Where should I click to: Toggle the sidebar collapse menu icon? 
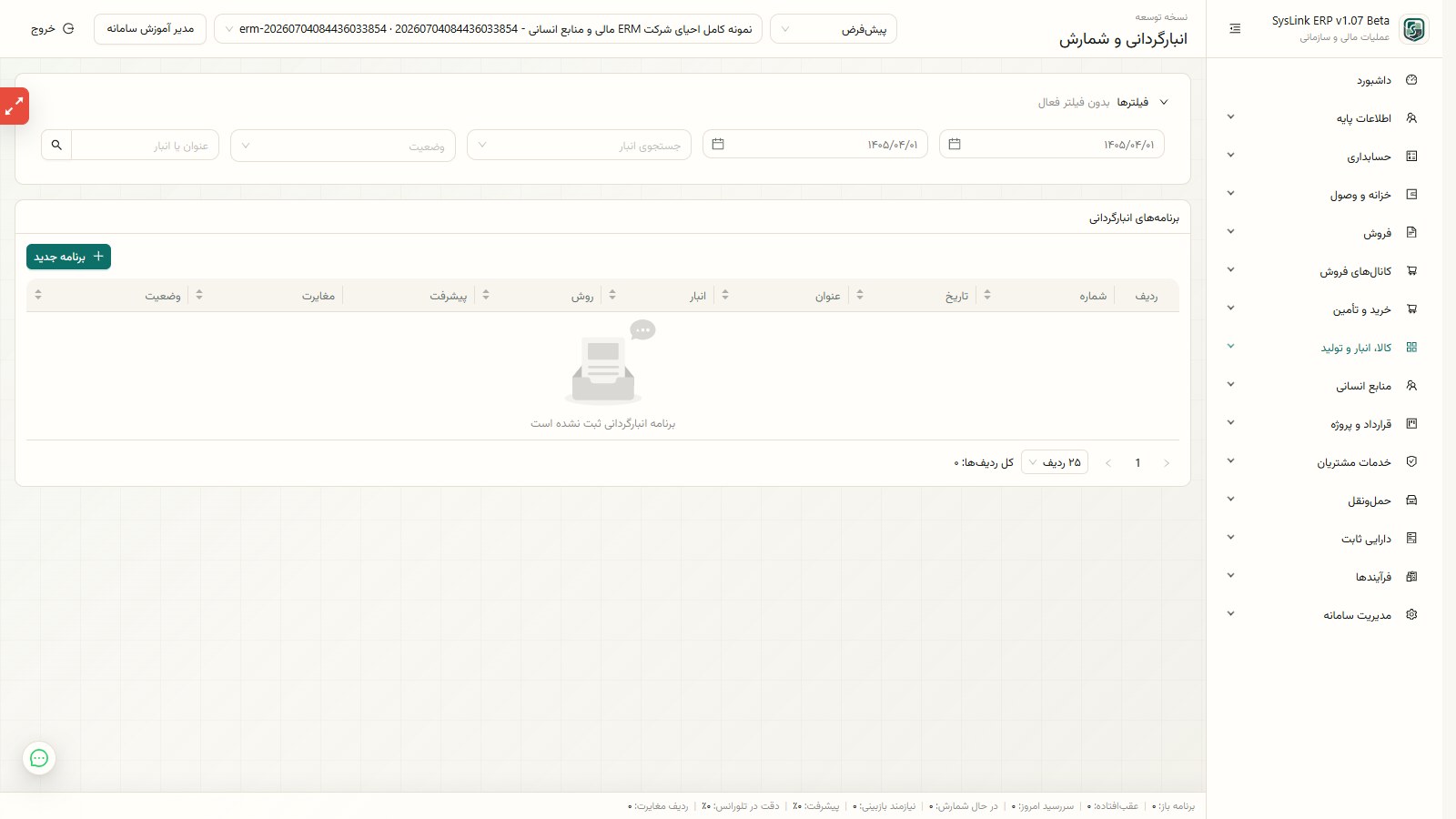[x=1235, y=29]
